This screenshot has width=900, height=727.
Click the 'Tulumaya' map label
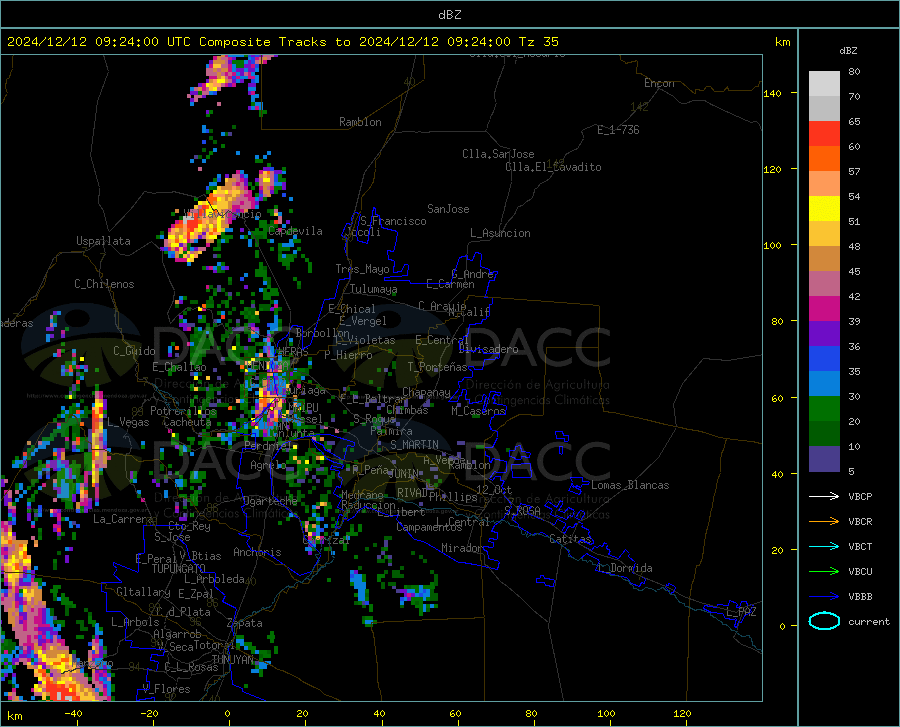pyautogui.click(x=374, y=289)
